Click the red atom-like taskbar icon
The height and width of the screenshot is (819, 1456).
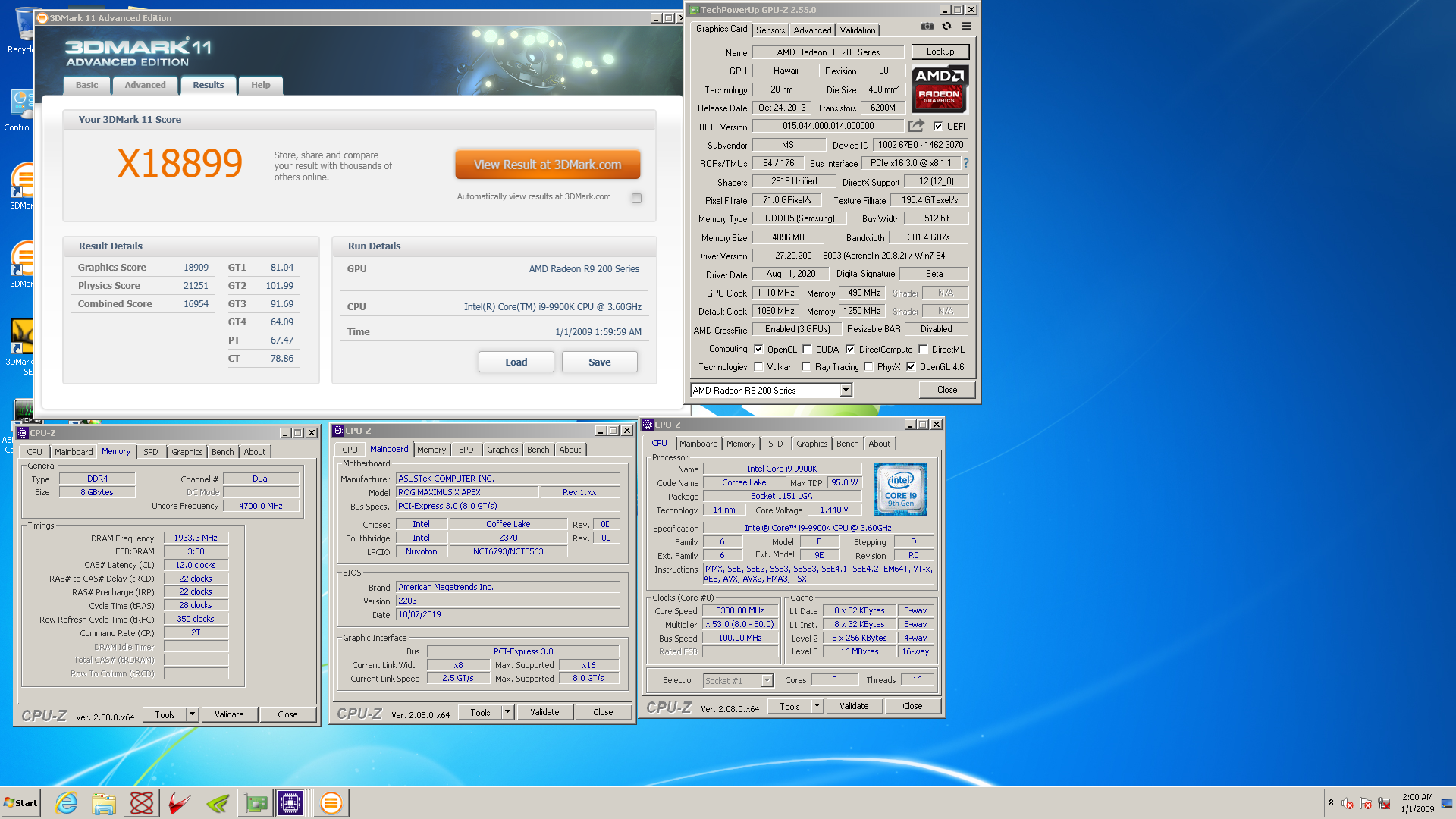click(x=142, y=803)
